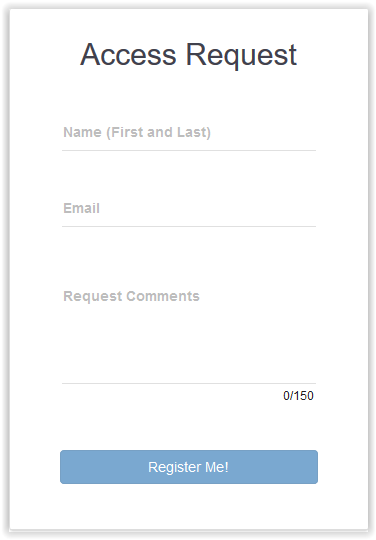Image resolution: width=376 pixels, height=540 pixels.
Task: Click the left edge of the Register button
Action: tap(64, 467)
